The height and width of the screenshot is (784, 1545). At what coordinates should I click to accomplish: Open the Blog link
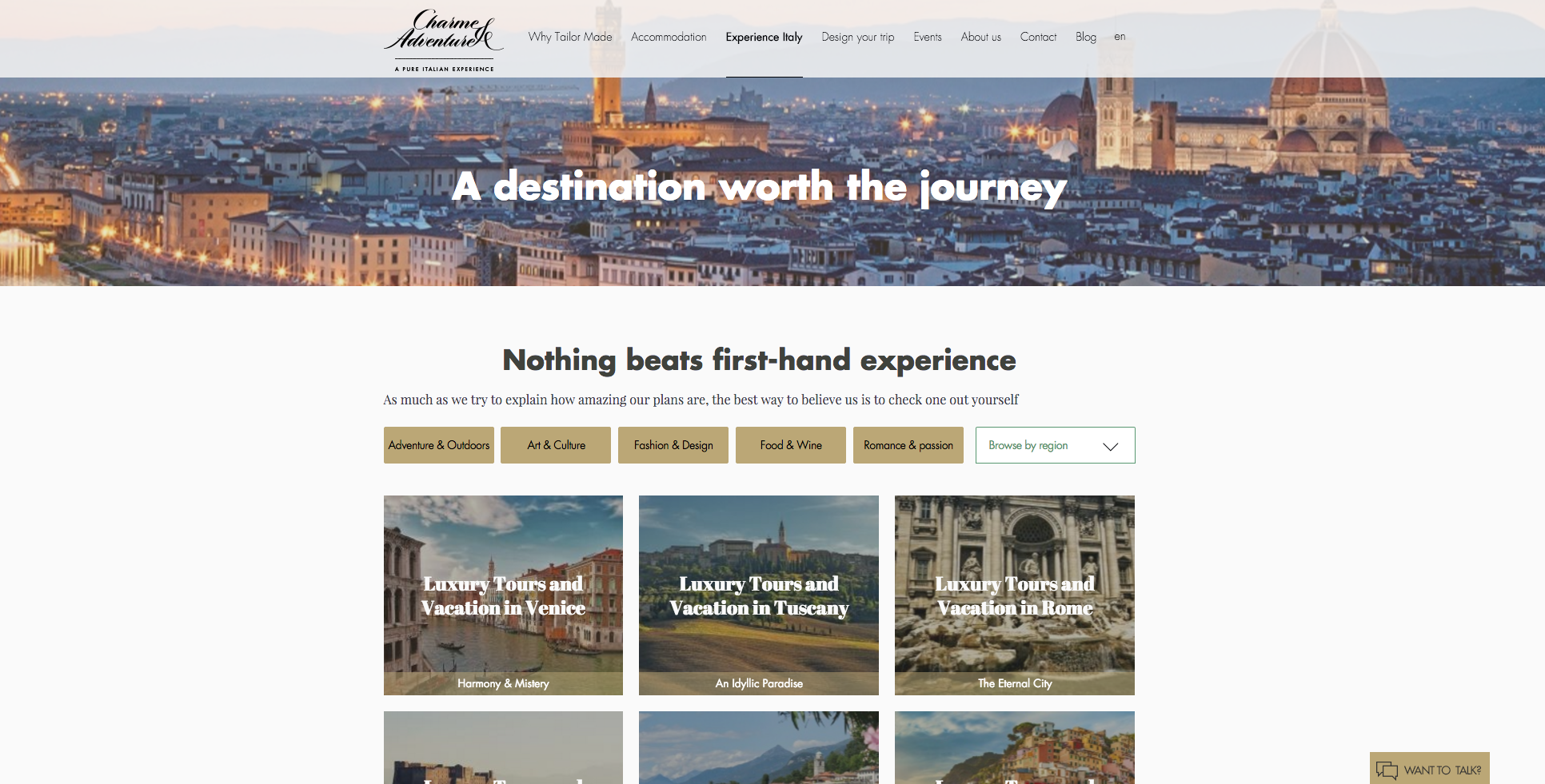1086,37
